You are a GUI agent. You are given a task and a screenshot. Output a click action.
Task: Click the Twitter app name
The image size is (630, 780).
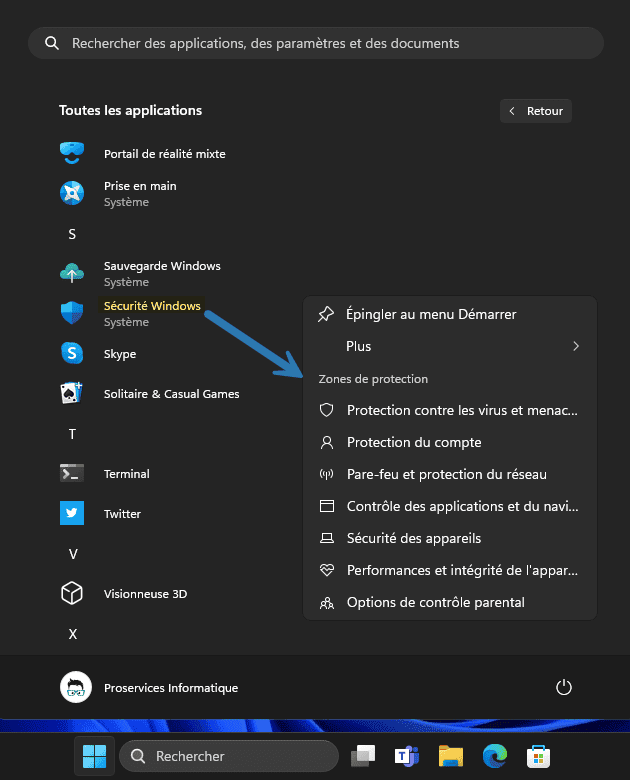[x=122, y=513]
